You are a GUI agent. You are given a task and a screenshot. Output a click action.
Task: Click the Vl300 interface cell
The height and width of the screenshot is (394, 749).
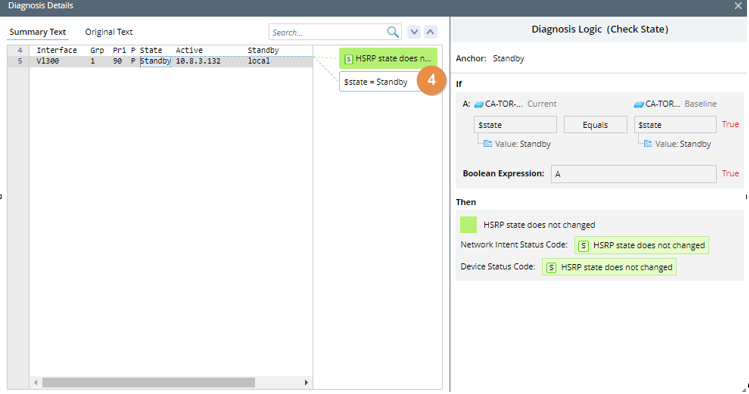coord(48,61)
